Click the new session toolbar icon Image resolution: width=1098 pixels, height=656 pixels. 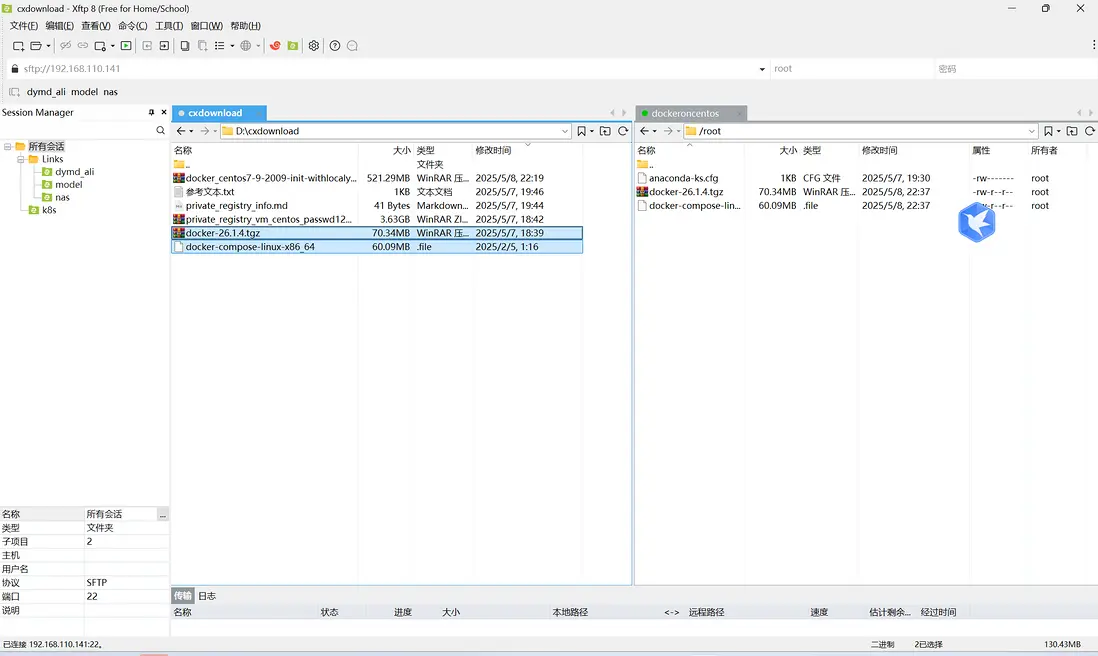coord(18,46)
